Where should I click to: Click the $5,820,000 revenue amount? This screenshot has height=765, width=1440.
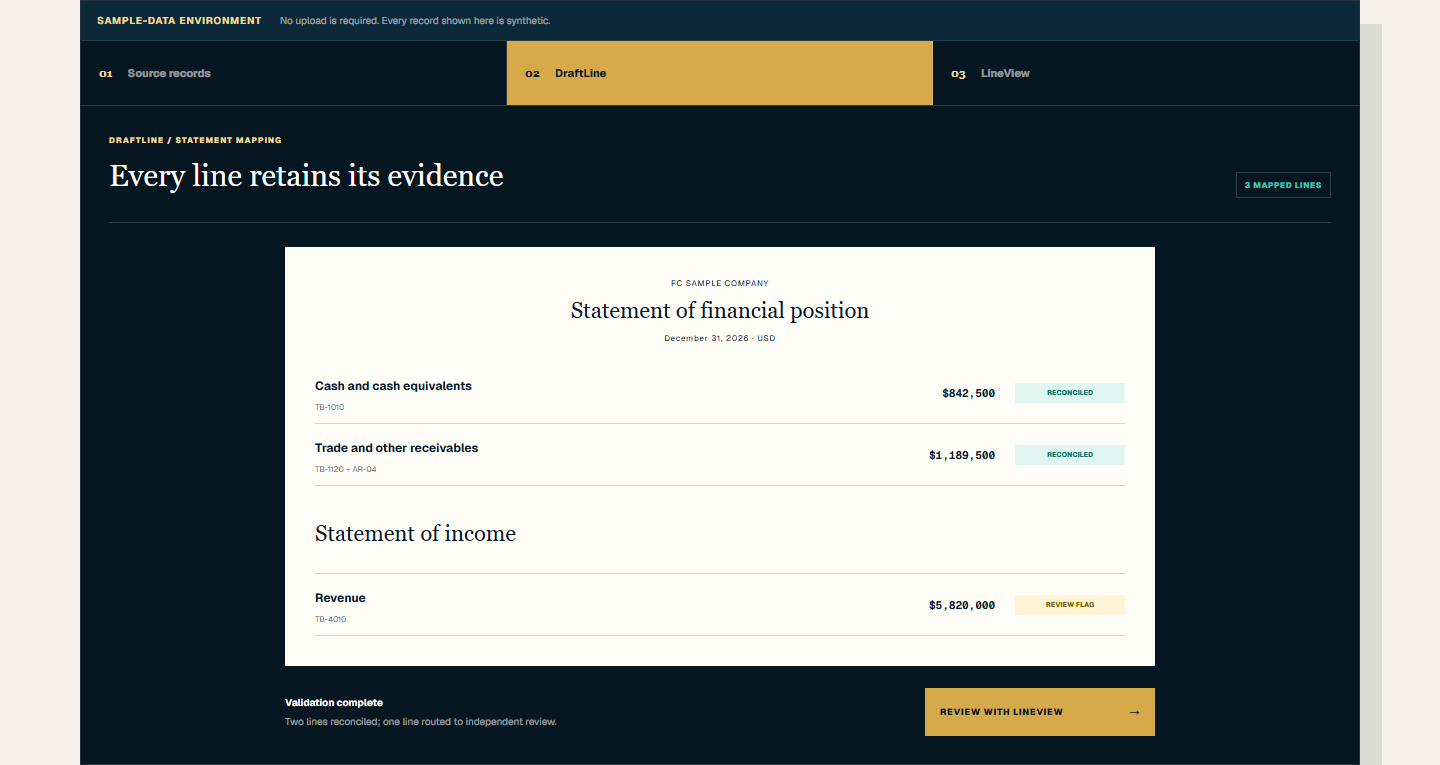(962, 605)
